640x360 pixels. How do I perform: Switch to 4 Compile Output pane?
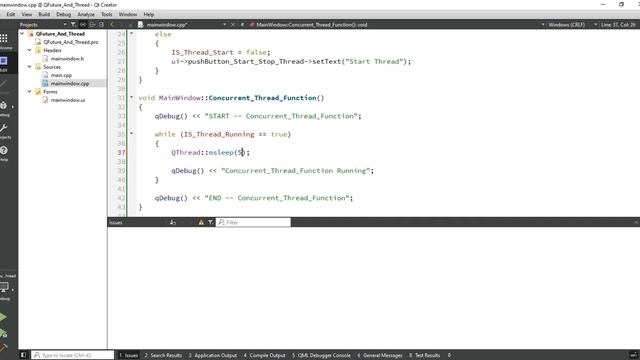[x=264, y=355]
